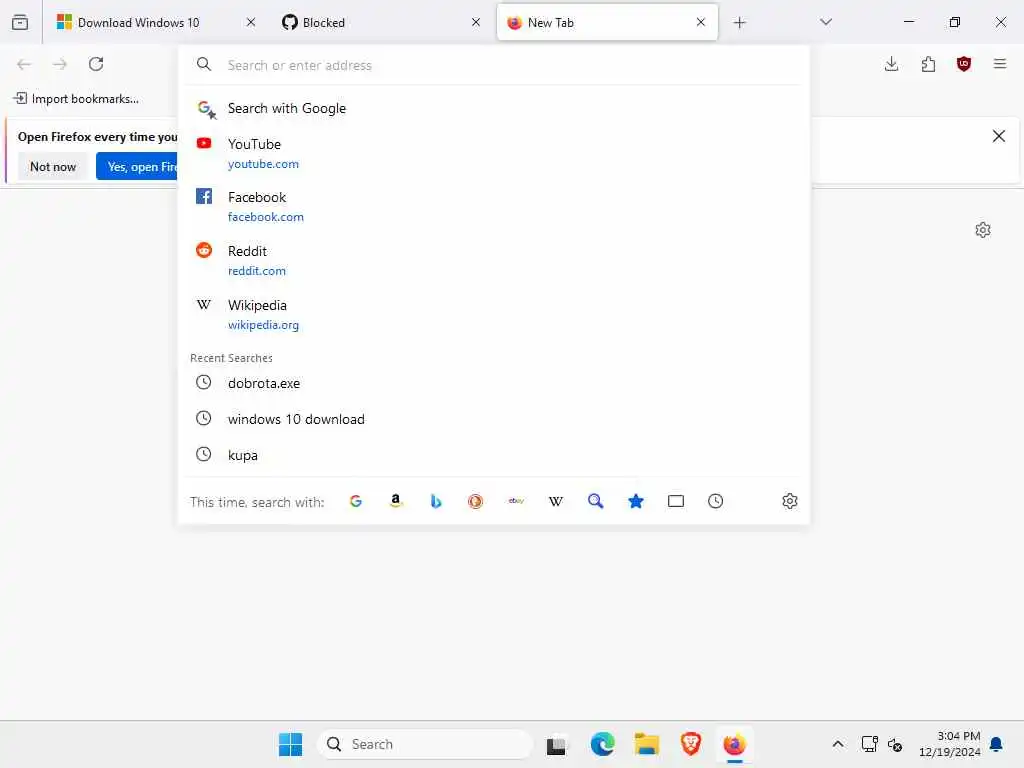Viewport: 1024px width, 768px height.
Task: Select recent search windows 10 download
Action: tap(494, 419)
